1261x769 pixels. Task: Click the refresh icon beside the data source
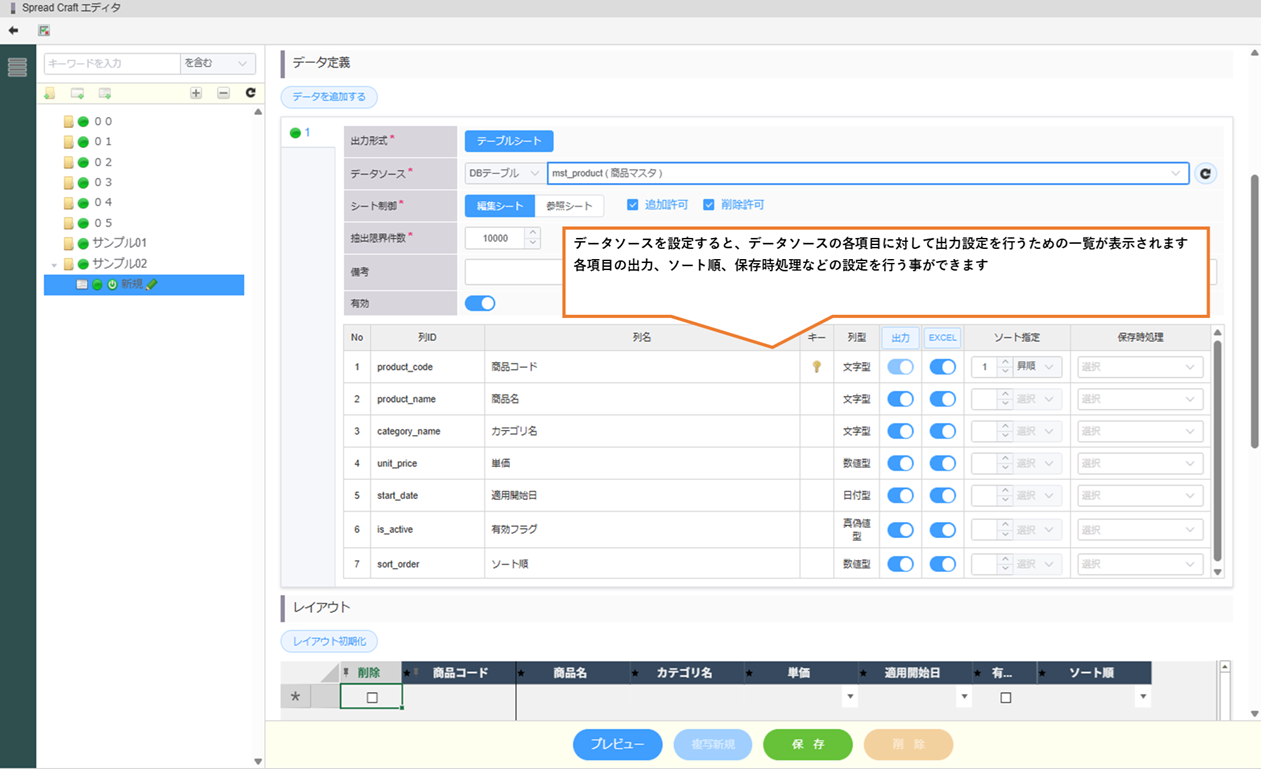(1205, 174)
